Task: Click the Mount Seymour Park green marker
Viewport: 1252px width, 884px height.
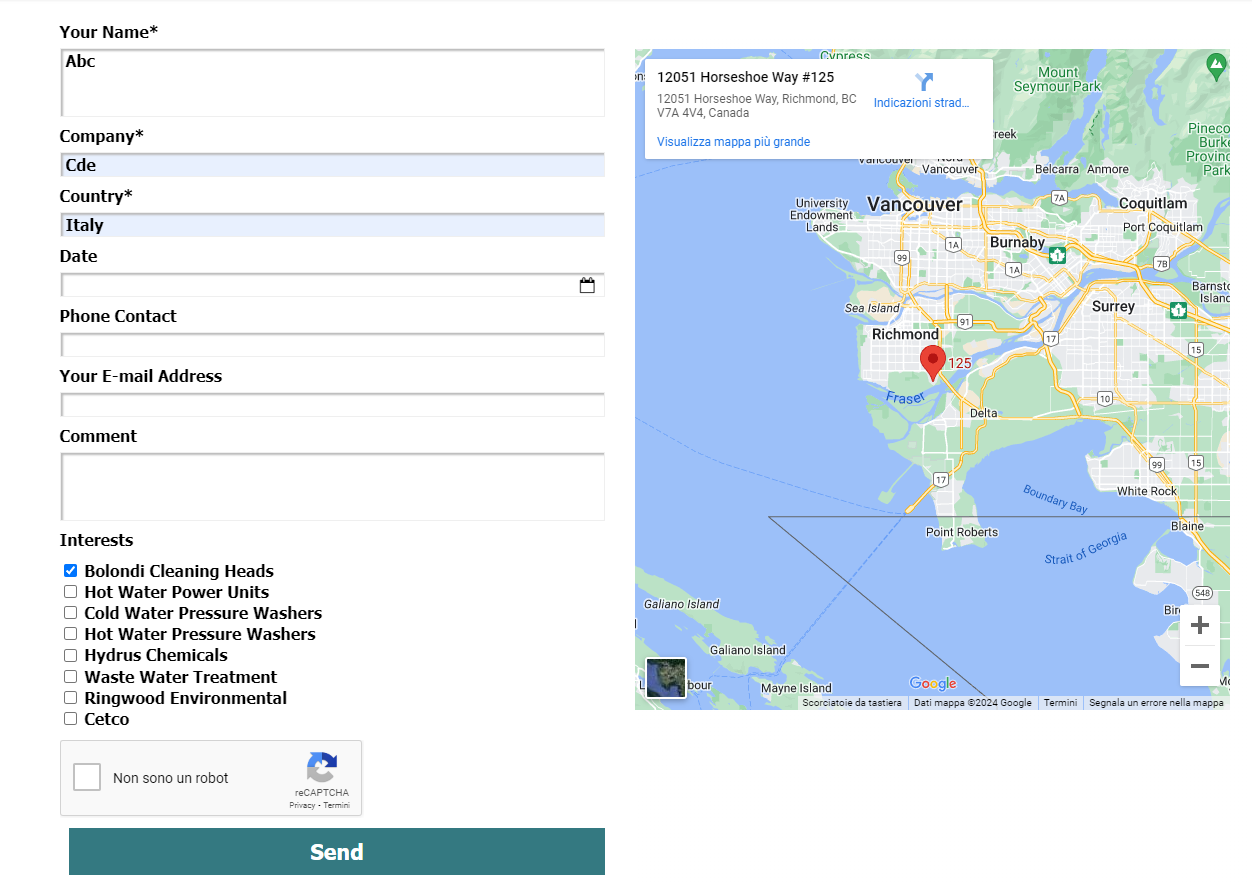Action: pos(1216,68)
